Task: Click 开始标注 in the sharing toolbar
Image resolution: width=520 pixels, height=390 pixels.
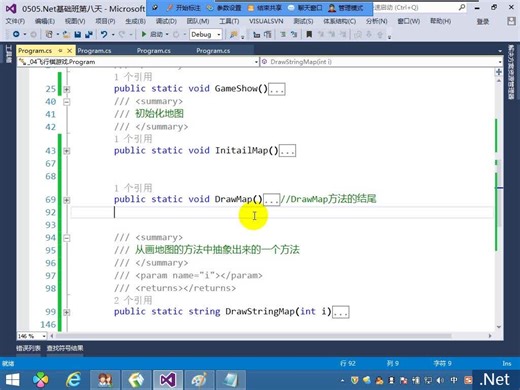Action: [x=184, y=8]
